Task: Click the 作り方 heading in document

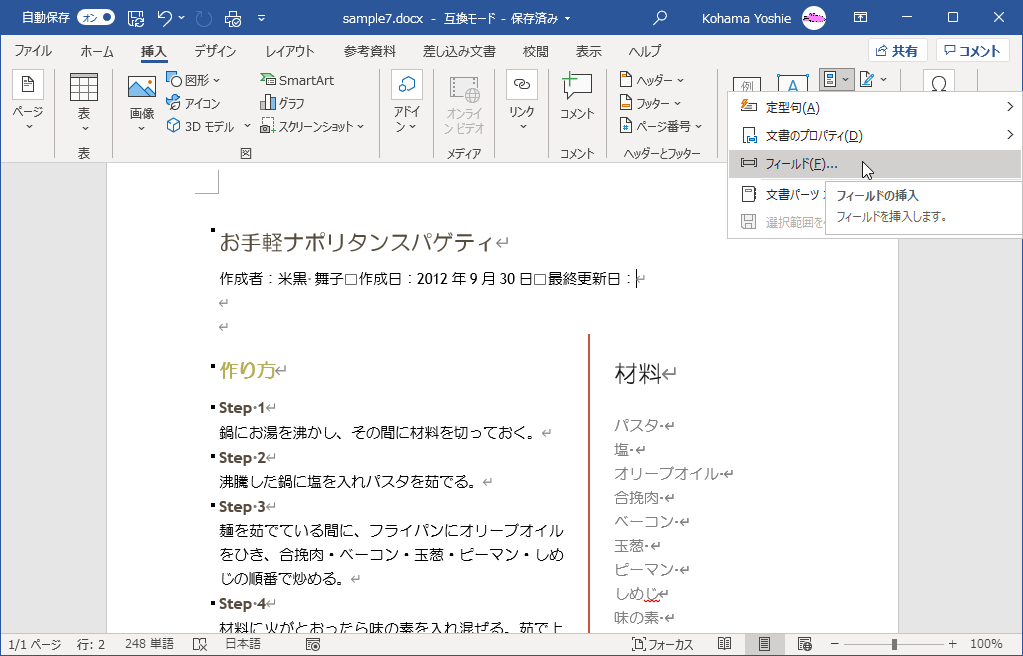Action: tap(247, 370)
